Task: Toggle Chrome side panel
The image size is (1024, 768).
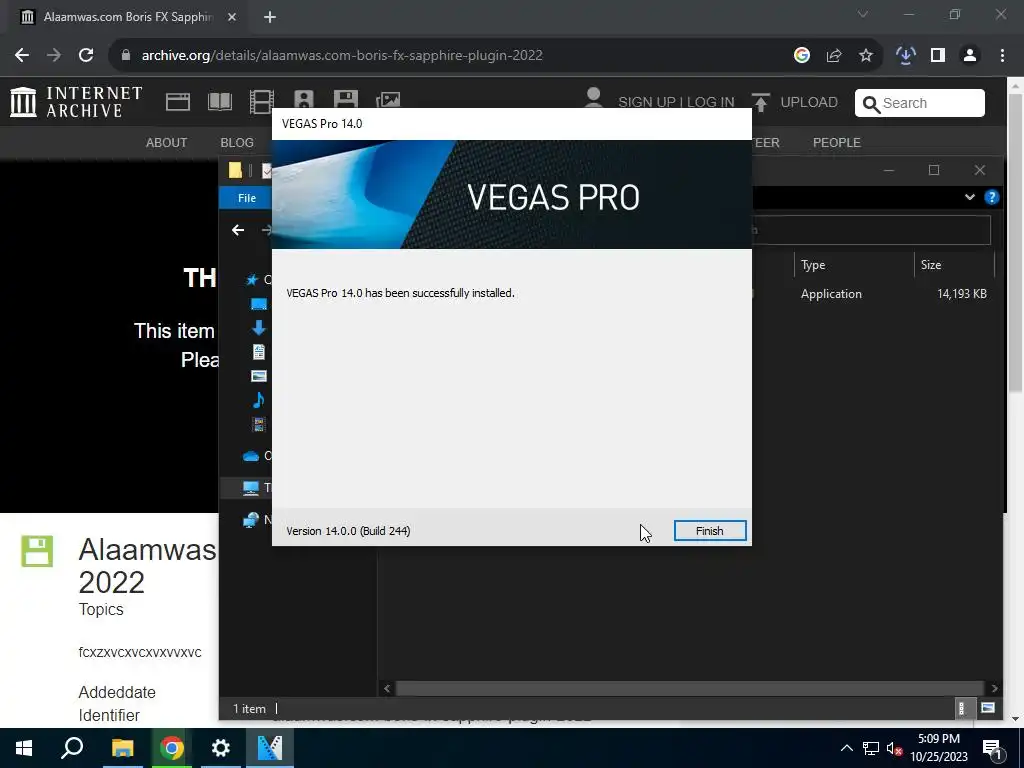Action: [938, 56]
